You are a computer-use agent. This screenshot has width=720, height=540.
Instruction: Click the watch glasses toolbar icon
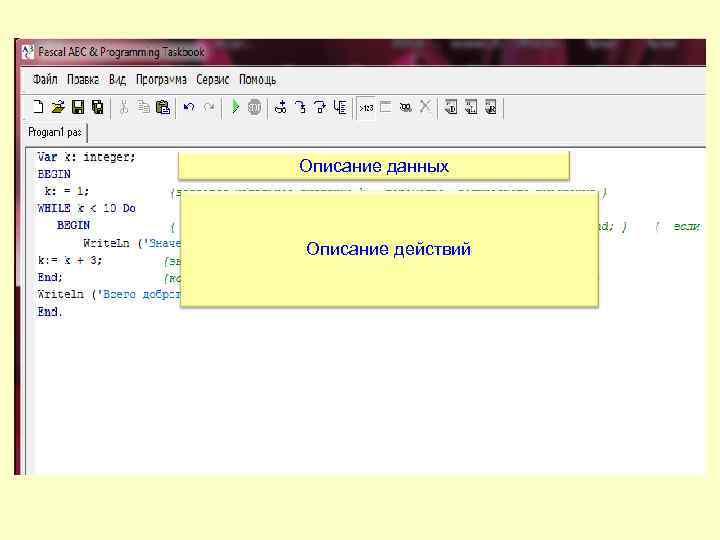click(405, 107)
